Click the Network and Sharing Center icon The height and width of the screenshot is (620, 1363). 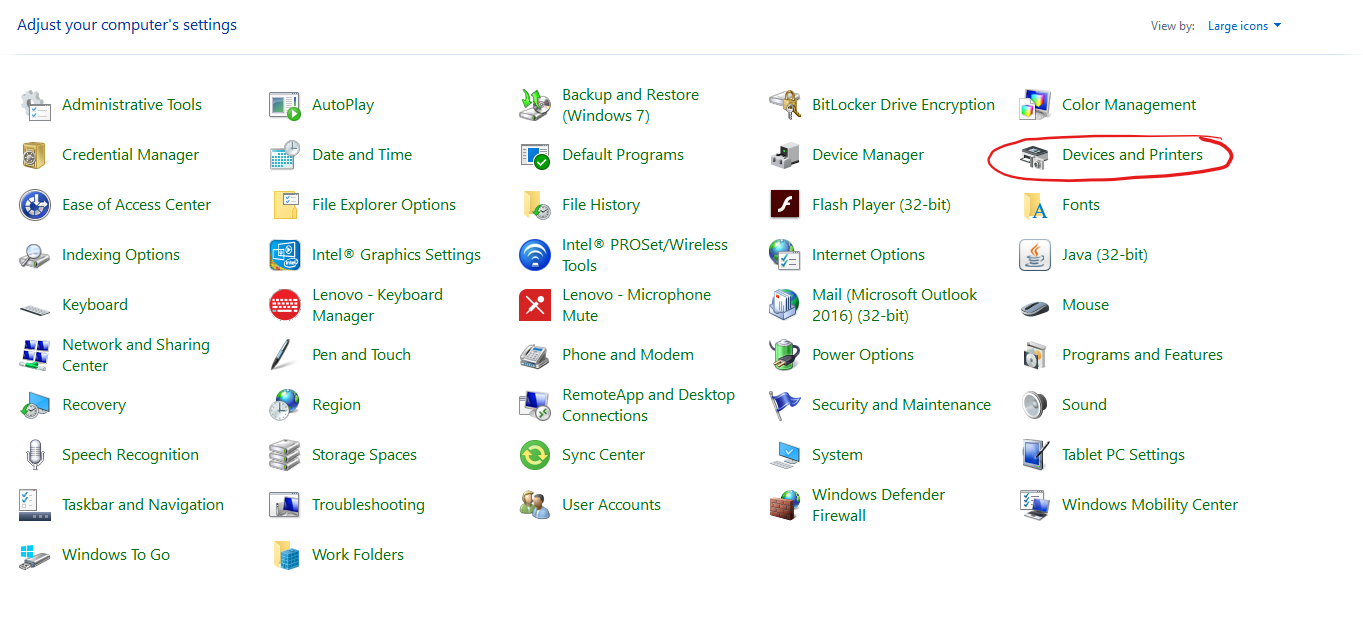[x=35, y=355]
